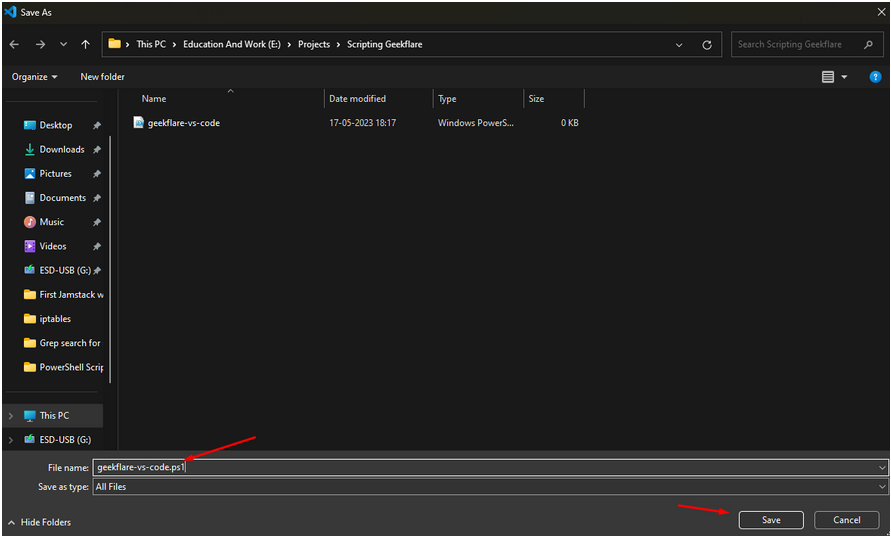This screenshot has height=538, width=891.
Task: Open the PowerShell Scrip folder
Action: 63,367
